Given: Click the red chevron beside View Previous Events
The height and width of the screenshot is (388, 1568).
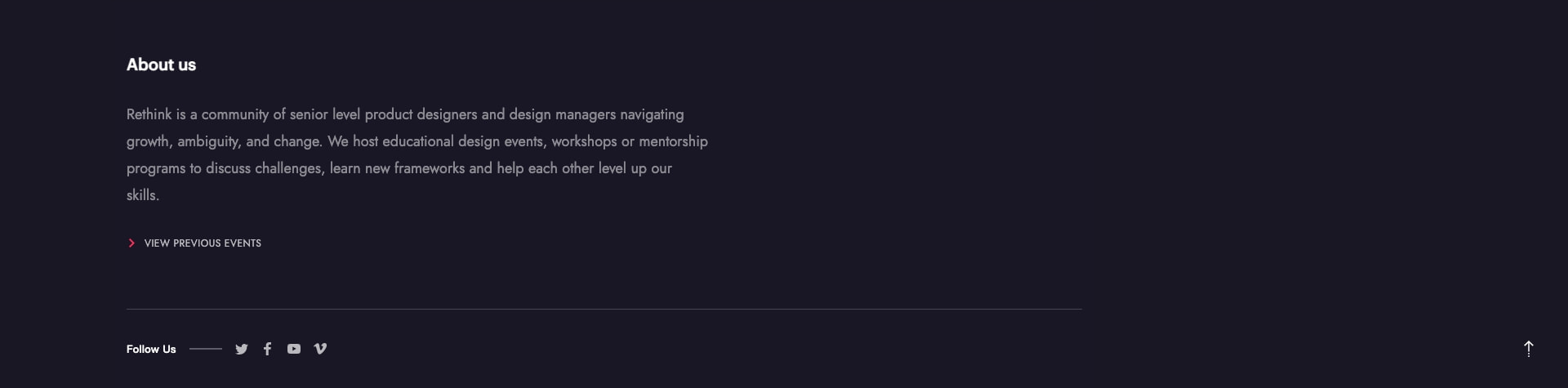Looking at the screenshot, I should (131, 243).
